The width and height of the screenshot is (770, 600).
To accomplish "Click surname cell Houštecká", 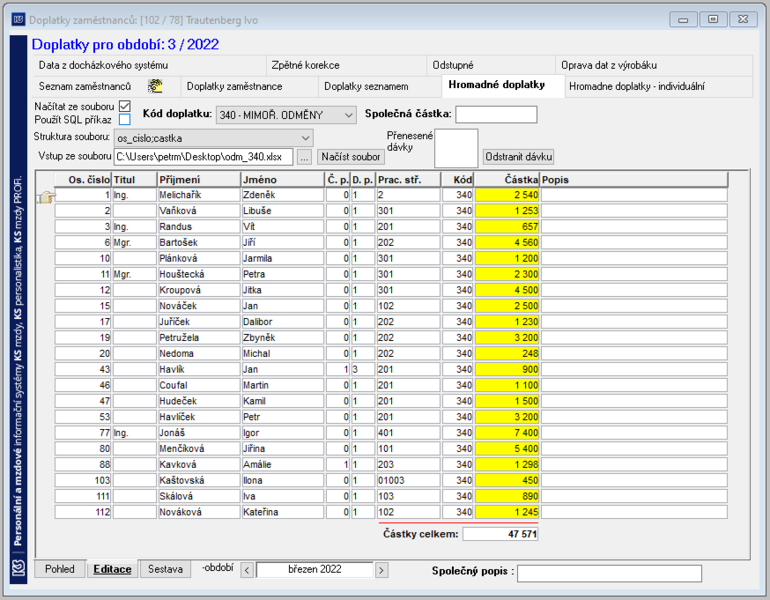I will 199,274.
